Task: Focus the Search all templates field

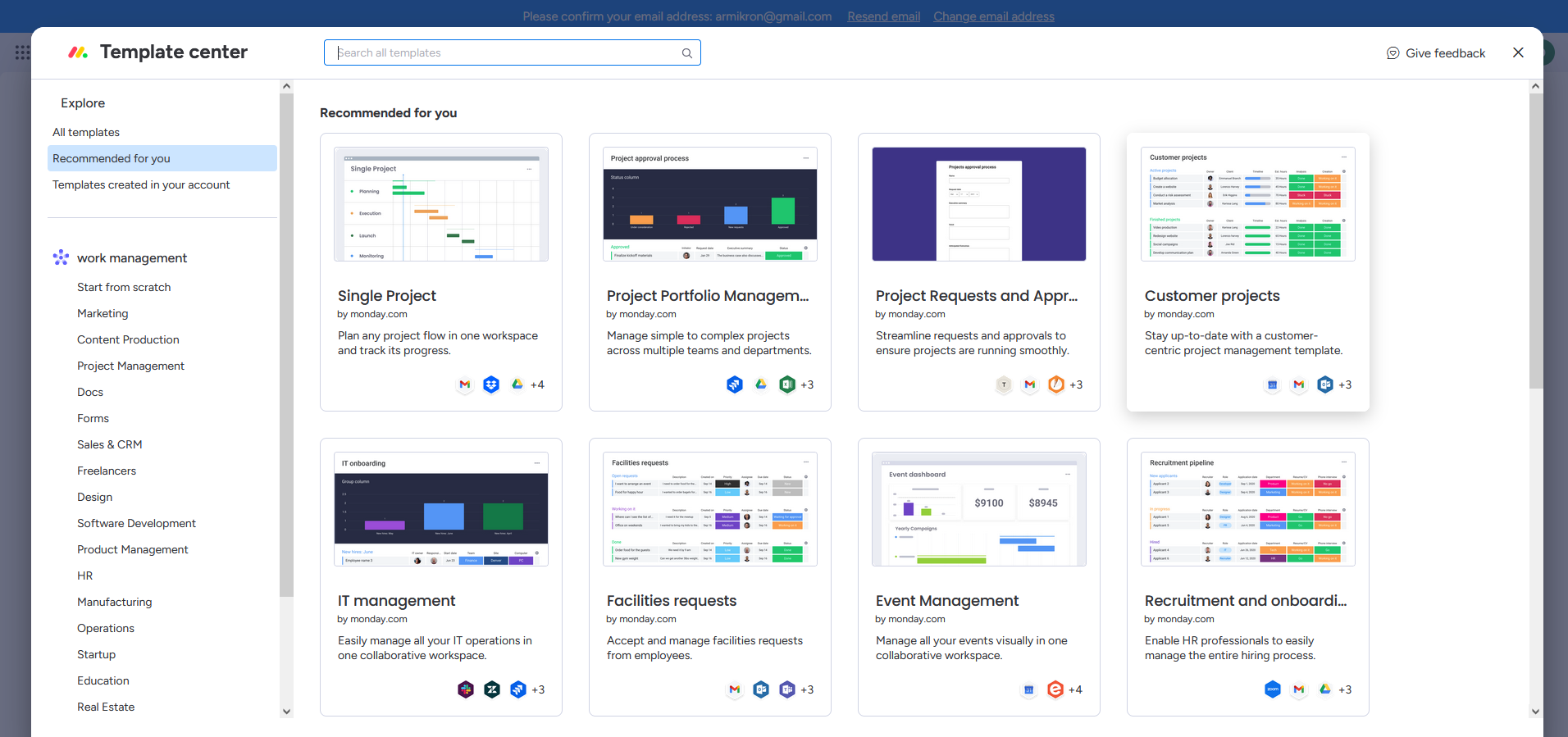Action: pos(512,52)
